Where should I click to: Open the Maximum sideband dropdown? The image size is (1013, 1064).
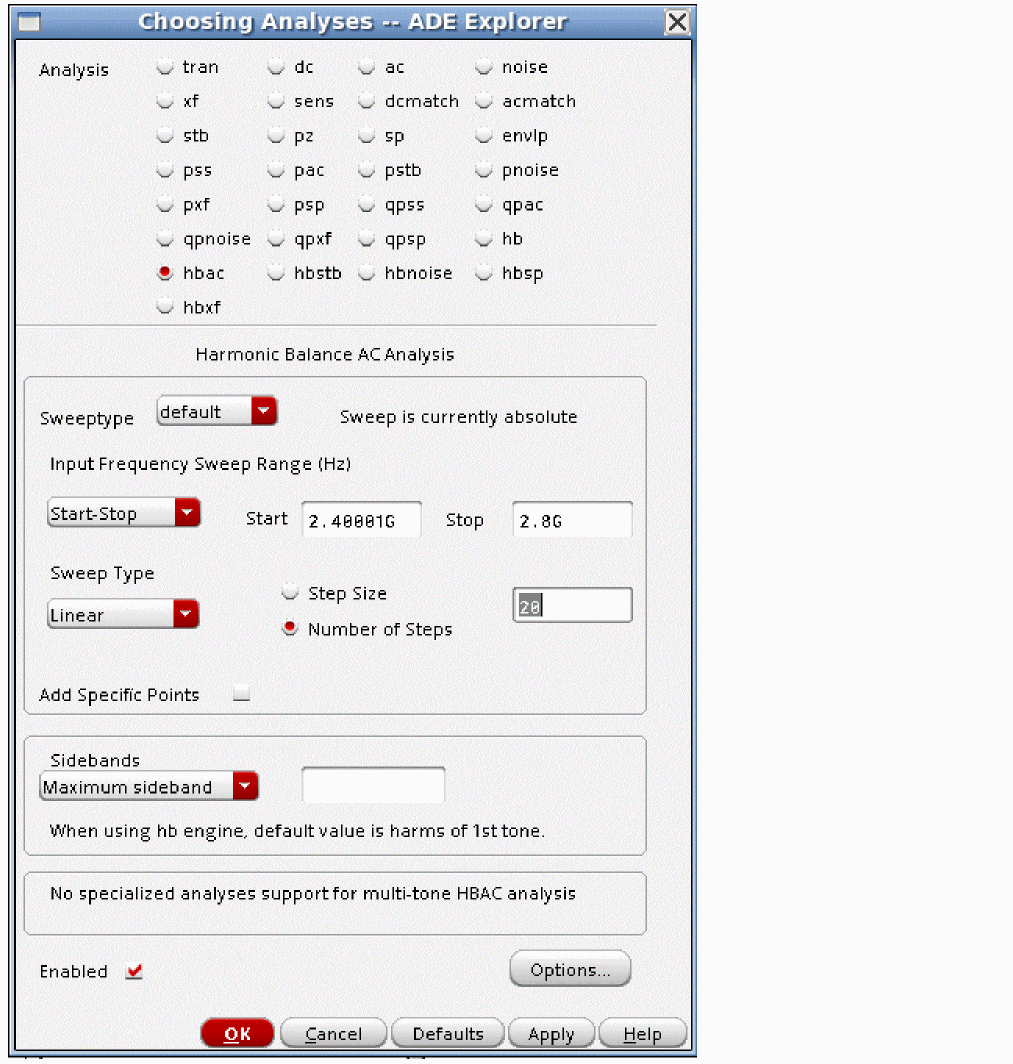click(149, 786)
